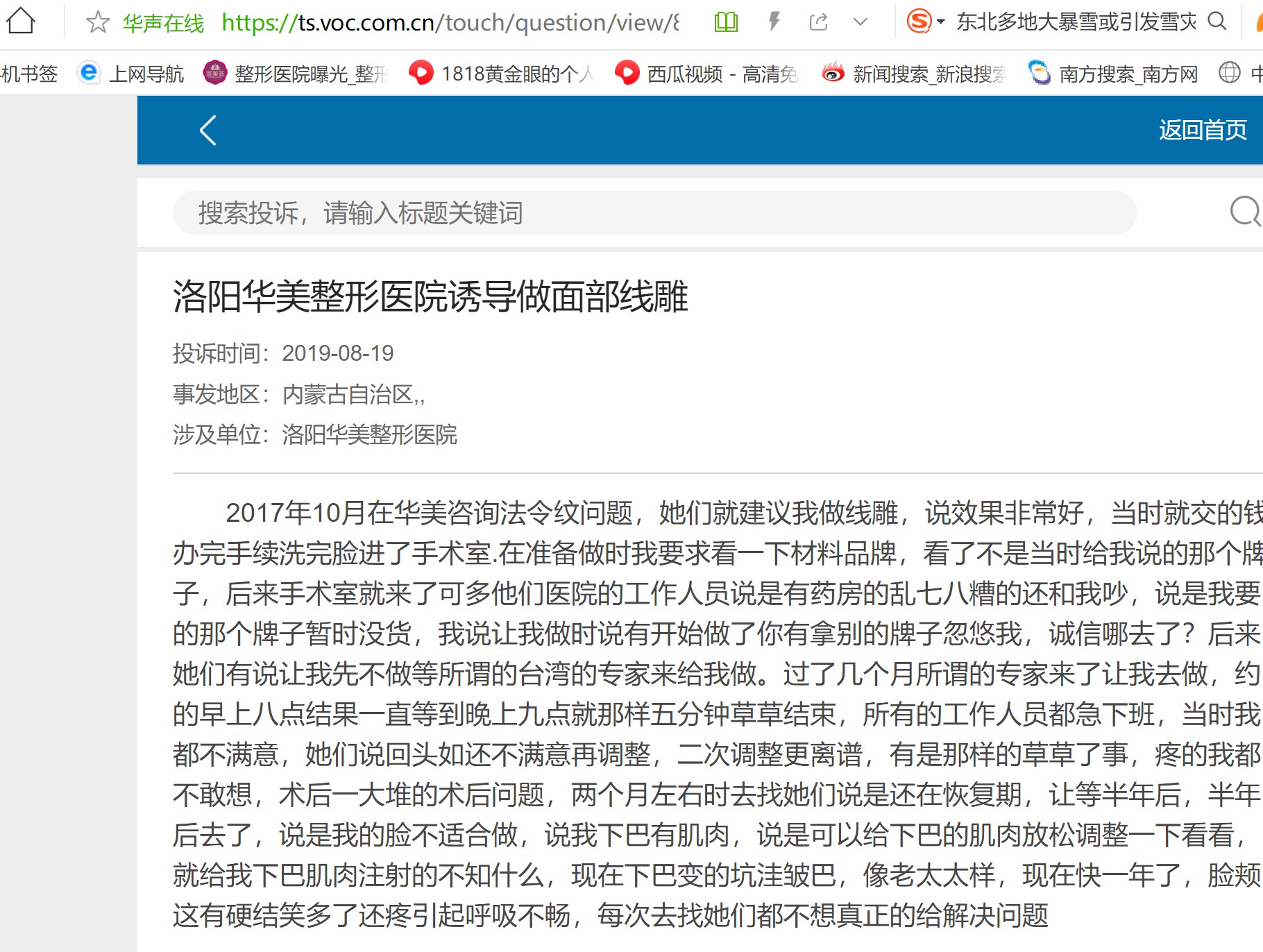Image resolution: width=1263 pixels, height=952 pixels.
Task: Open 1818黄金眼 bookmark
Action: click(x=502, y=73)
